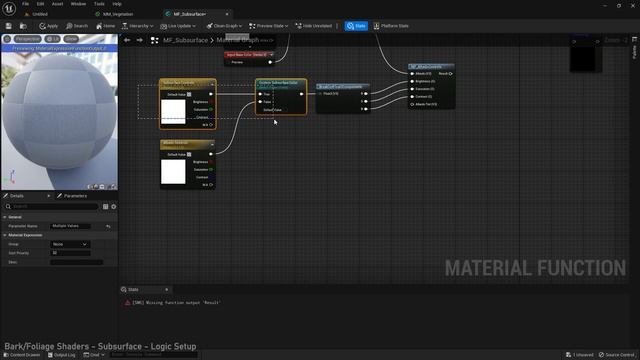Open the Content Drawer
This screenshot has height=360, width=640.
22,355
